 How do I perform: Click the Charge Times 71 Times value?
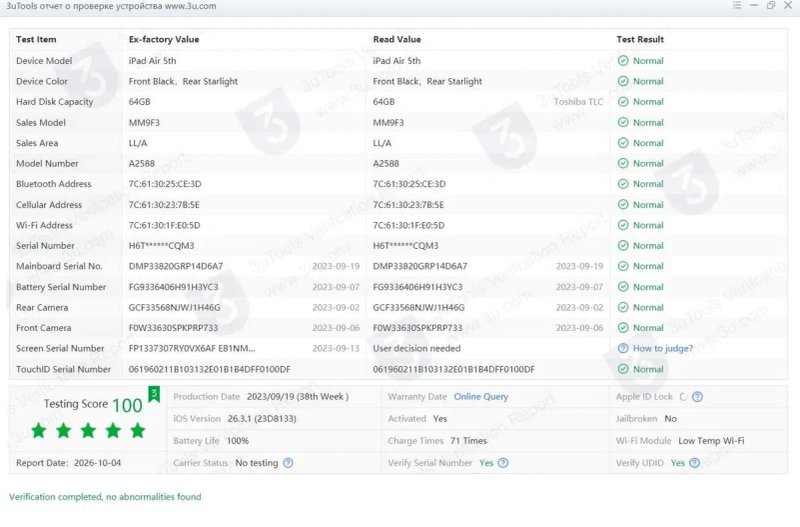point(468,441)
